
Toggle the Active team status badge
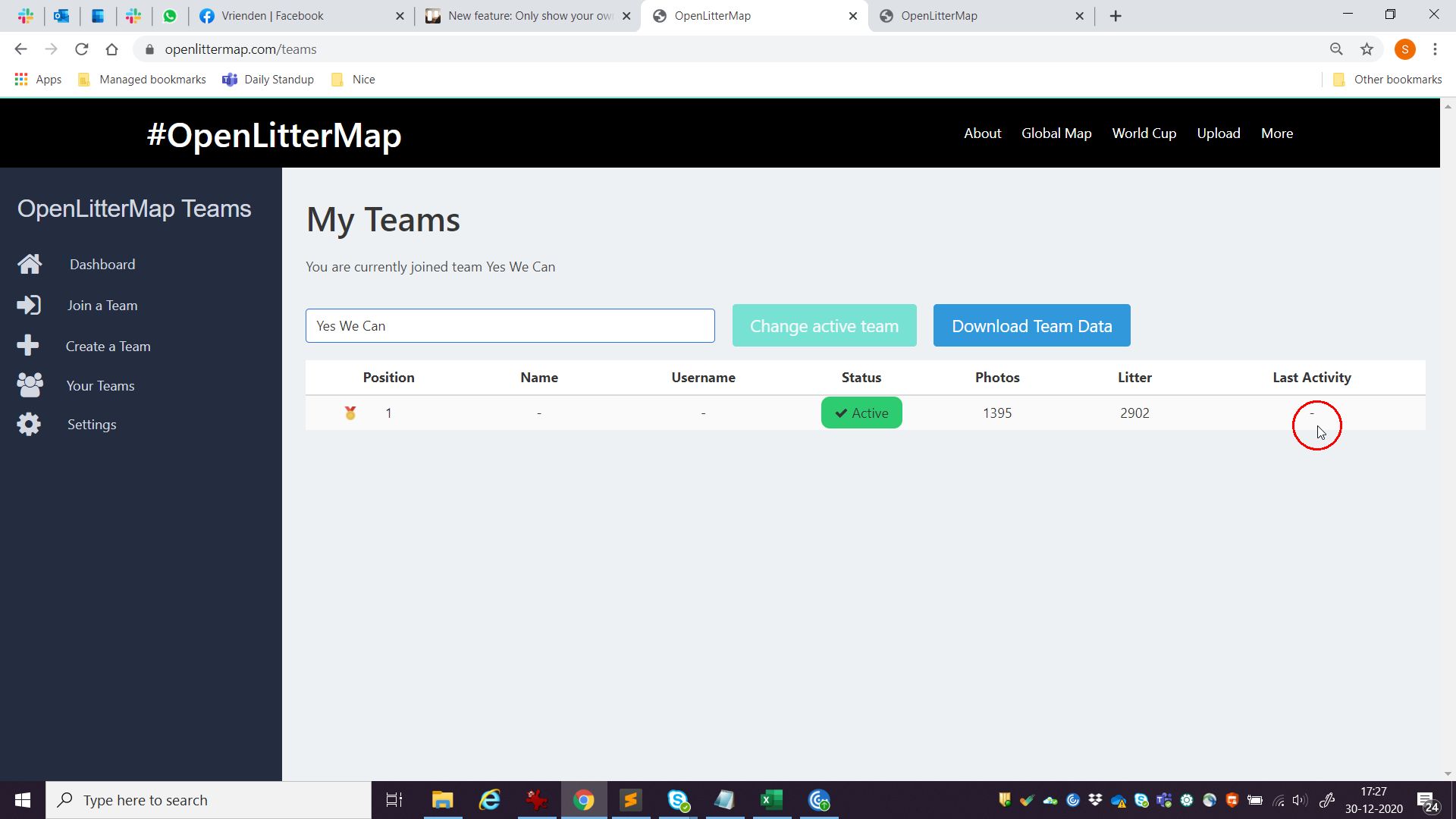coord(861,413)
